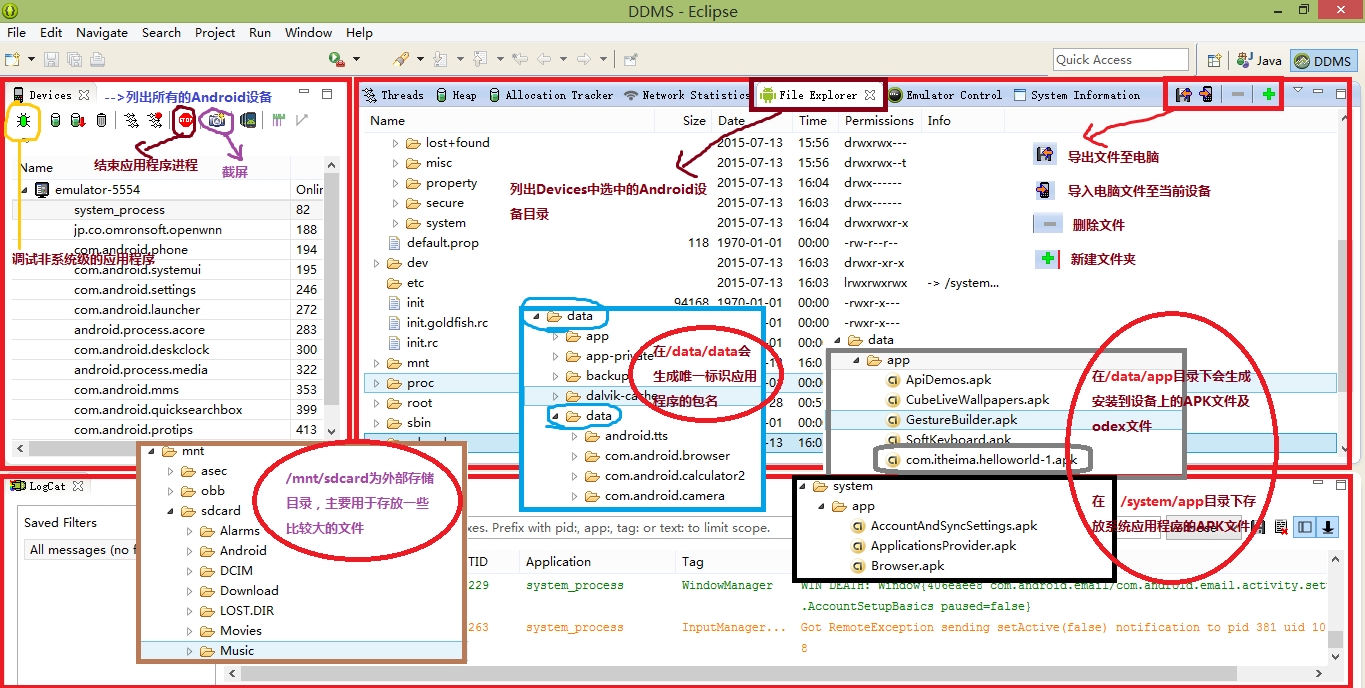Switch to the Heap tab
Viewport: 1365px width, 688px height.
click(455, 95)
